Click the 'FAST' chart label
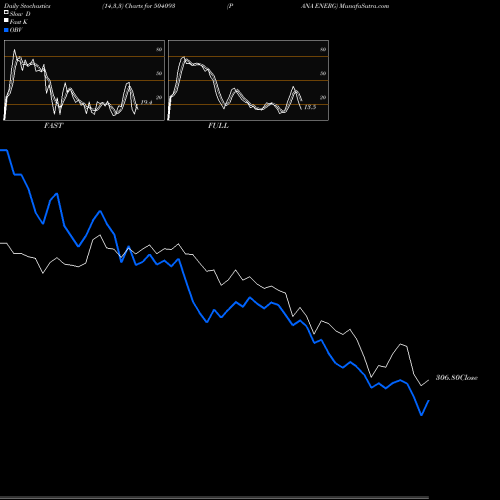Viewport: 500px width, 500px height. (x=53, y=126)
